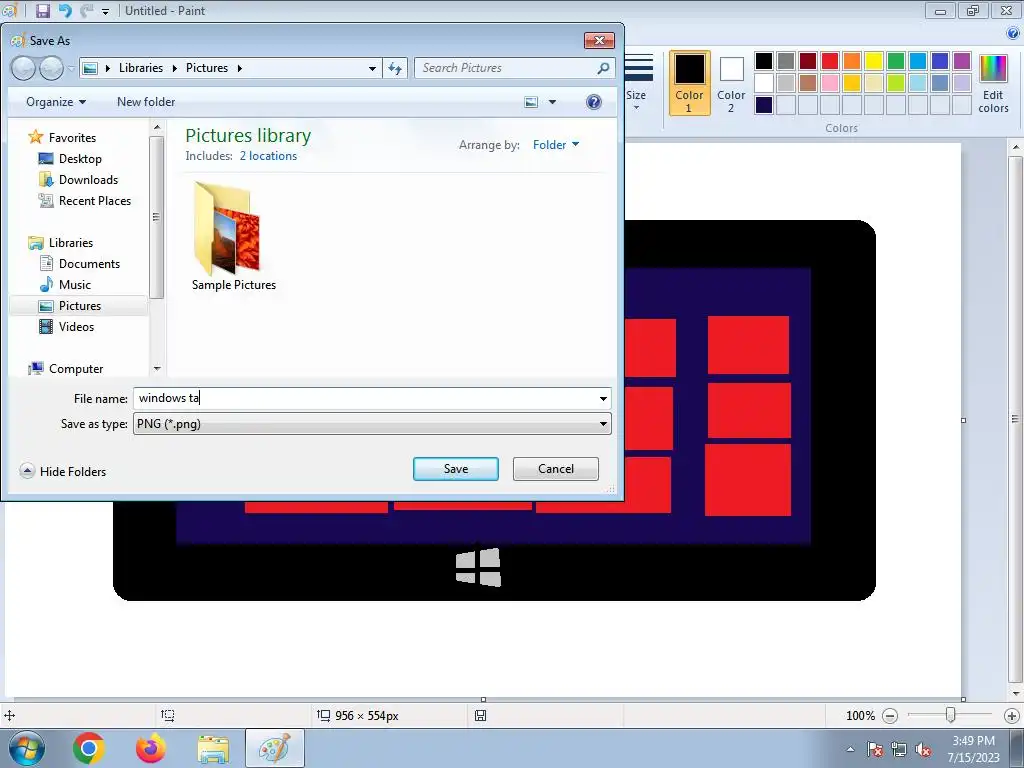Click the zoom out minus button
Viewport: 1024px width, 768px height.
(890, 716)
